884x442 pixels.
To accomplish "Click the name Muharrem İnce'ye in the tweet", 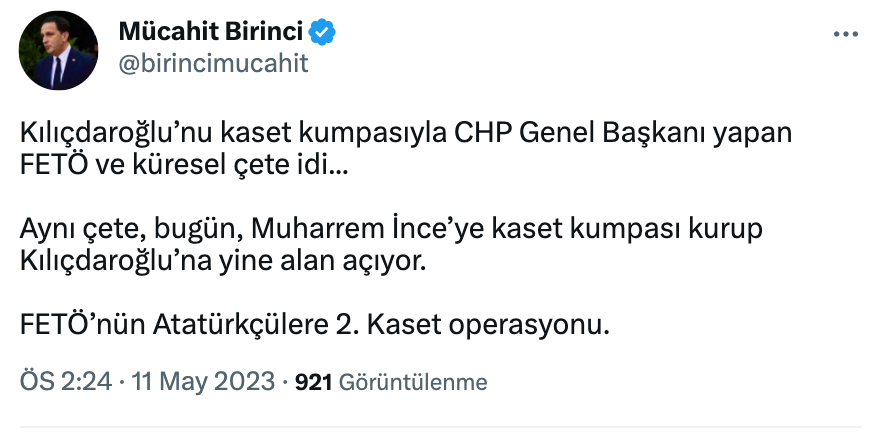I will [x=336, y=230].
